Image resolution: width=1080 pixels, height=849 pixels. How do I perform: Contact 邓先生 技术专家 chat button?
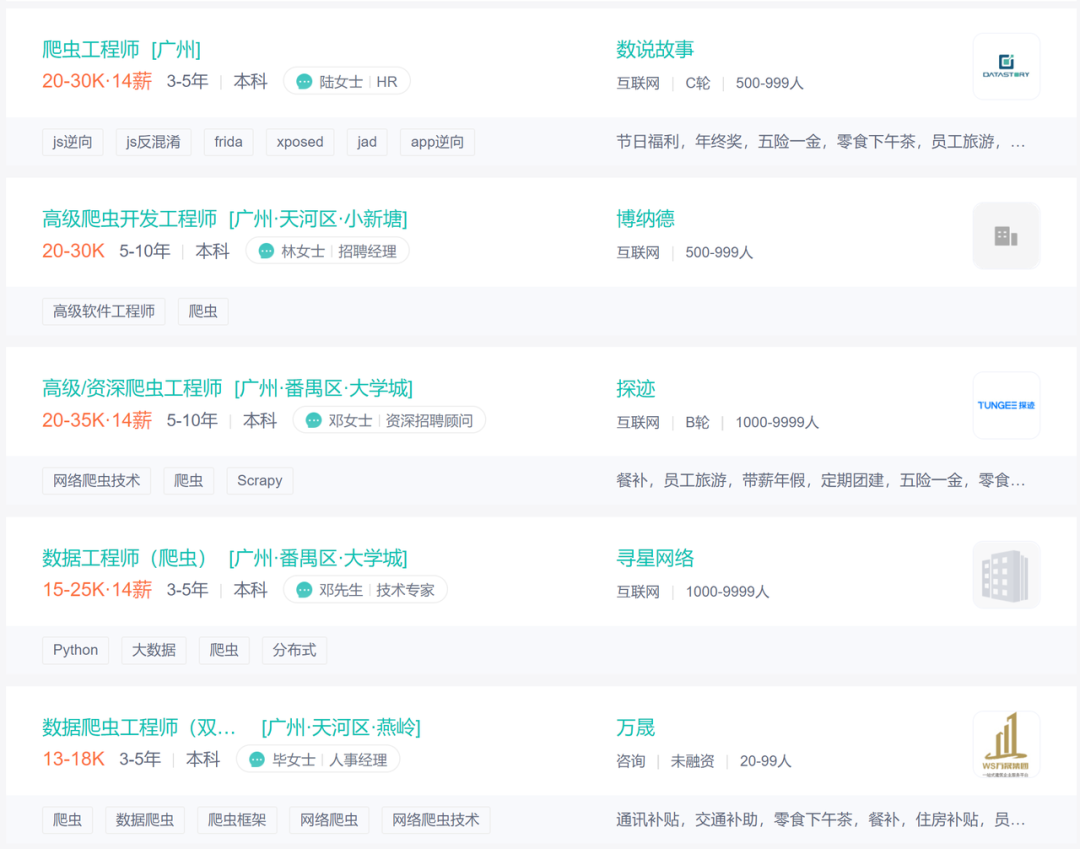(x=365, y=589)
